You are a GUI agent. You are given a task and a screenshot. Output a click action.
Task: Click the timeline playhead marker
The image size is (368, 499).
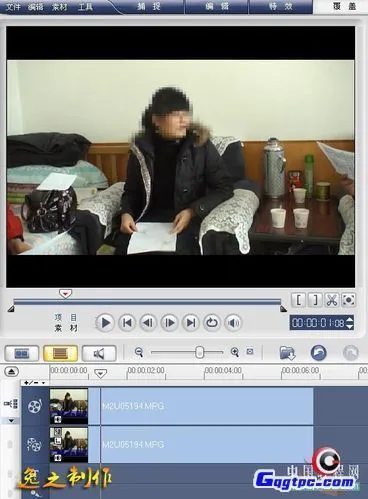(100, 374)
